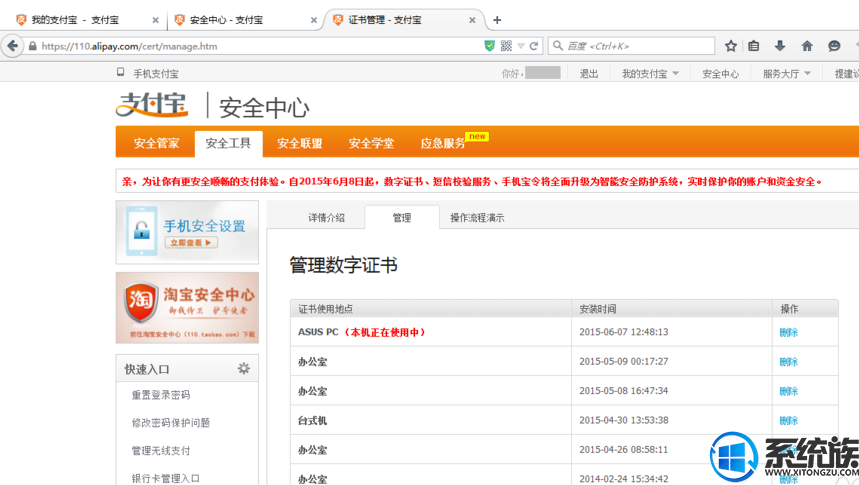The width and height of the screenshot is (859, 485).
Task: Open the address bar history dropdown arrow
Action: click(x=521, y=47)
